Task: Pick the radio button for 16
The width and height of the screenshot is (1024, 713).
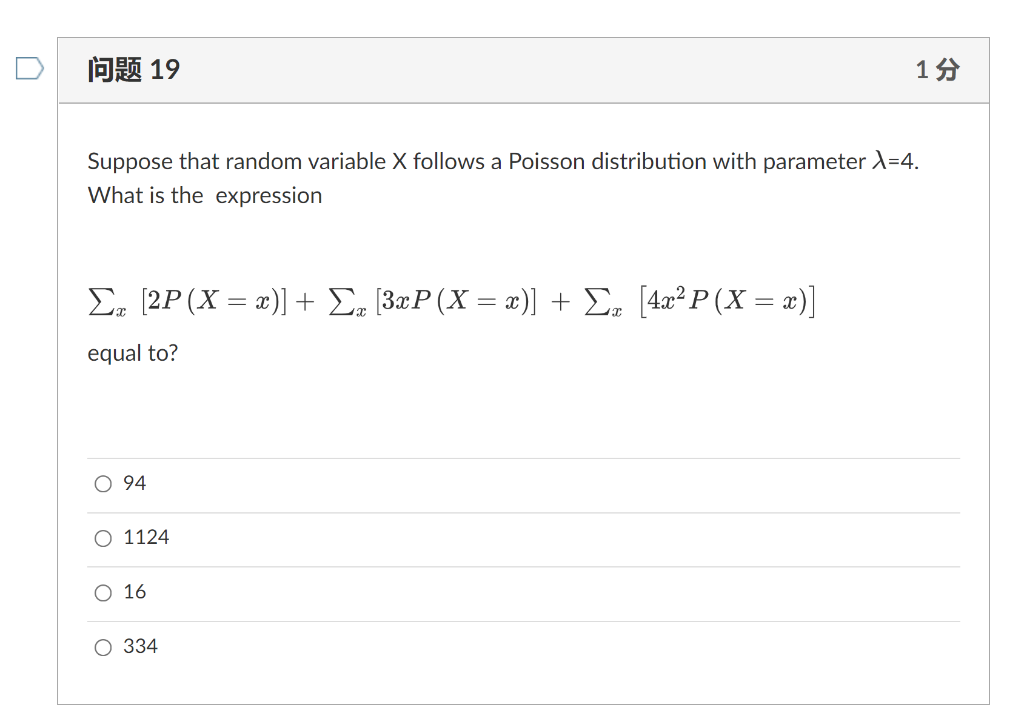Action: coord(103,592)
